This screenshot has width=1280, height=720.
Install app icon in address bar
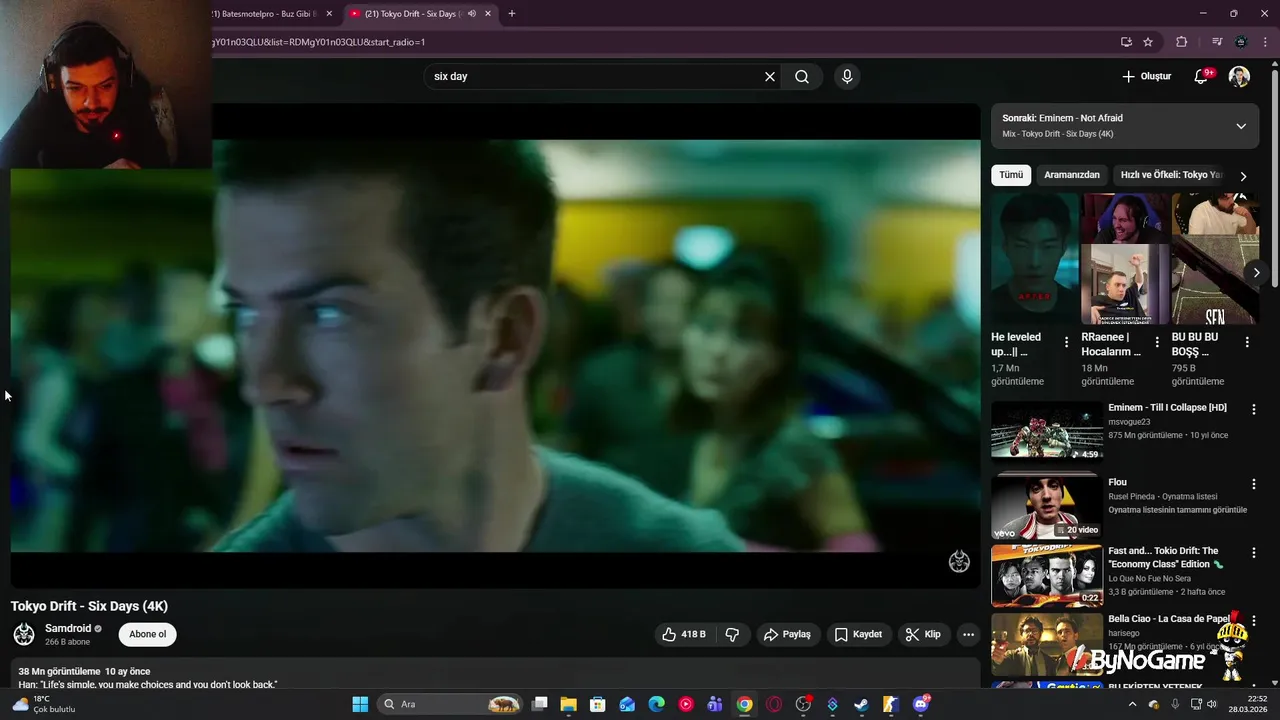pyautogui.click(x=1126, y=42)
